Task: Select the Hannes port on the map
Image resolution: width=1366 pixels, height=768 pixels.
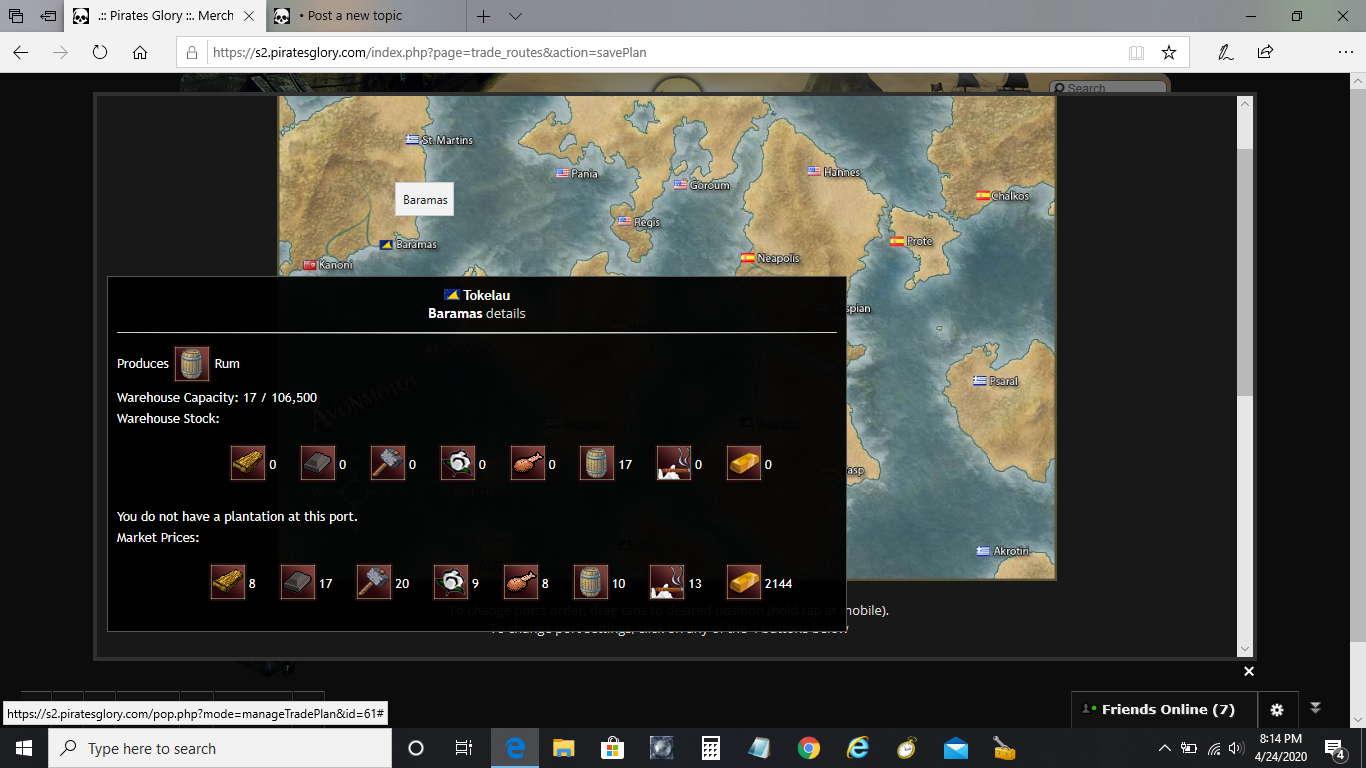Action: click(x=834, y=172)
